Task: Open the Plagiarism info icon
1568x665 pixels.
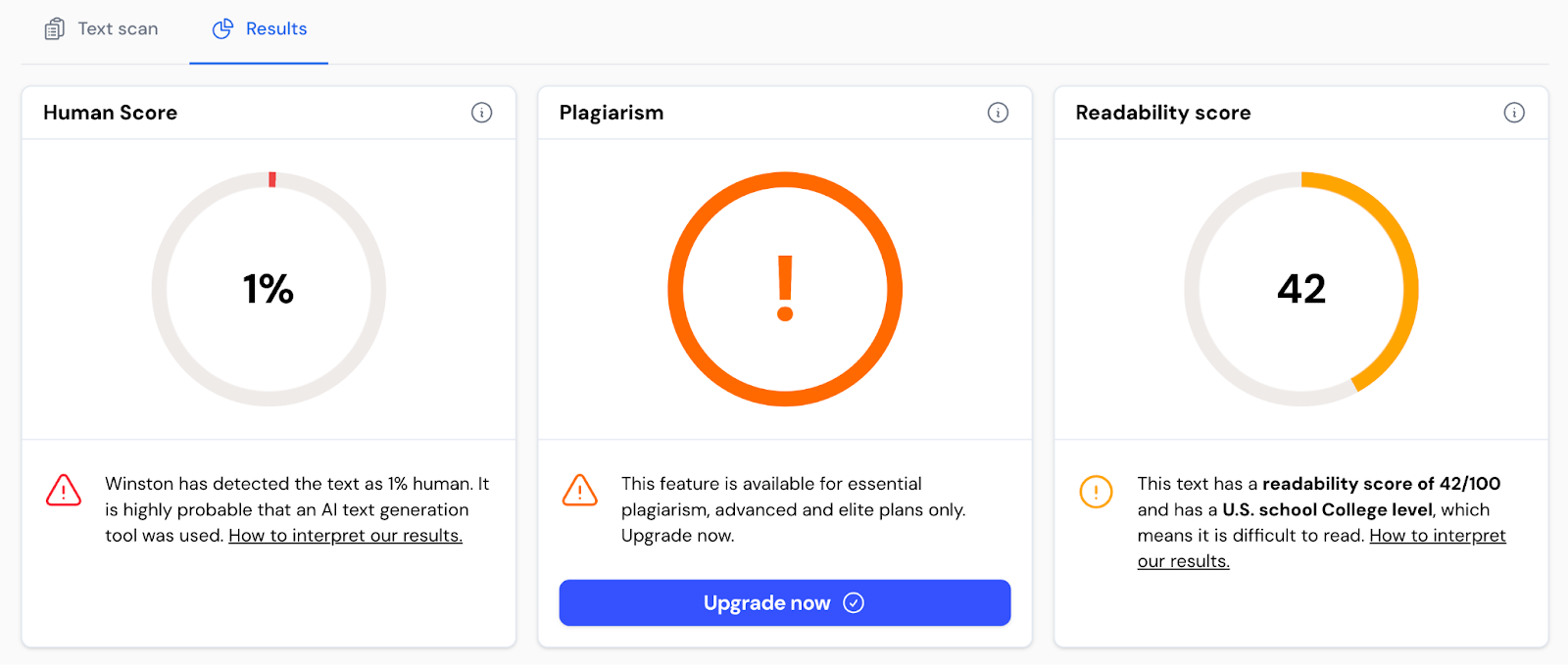Action: tap(998, 113)
